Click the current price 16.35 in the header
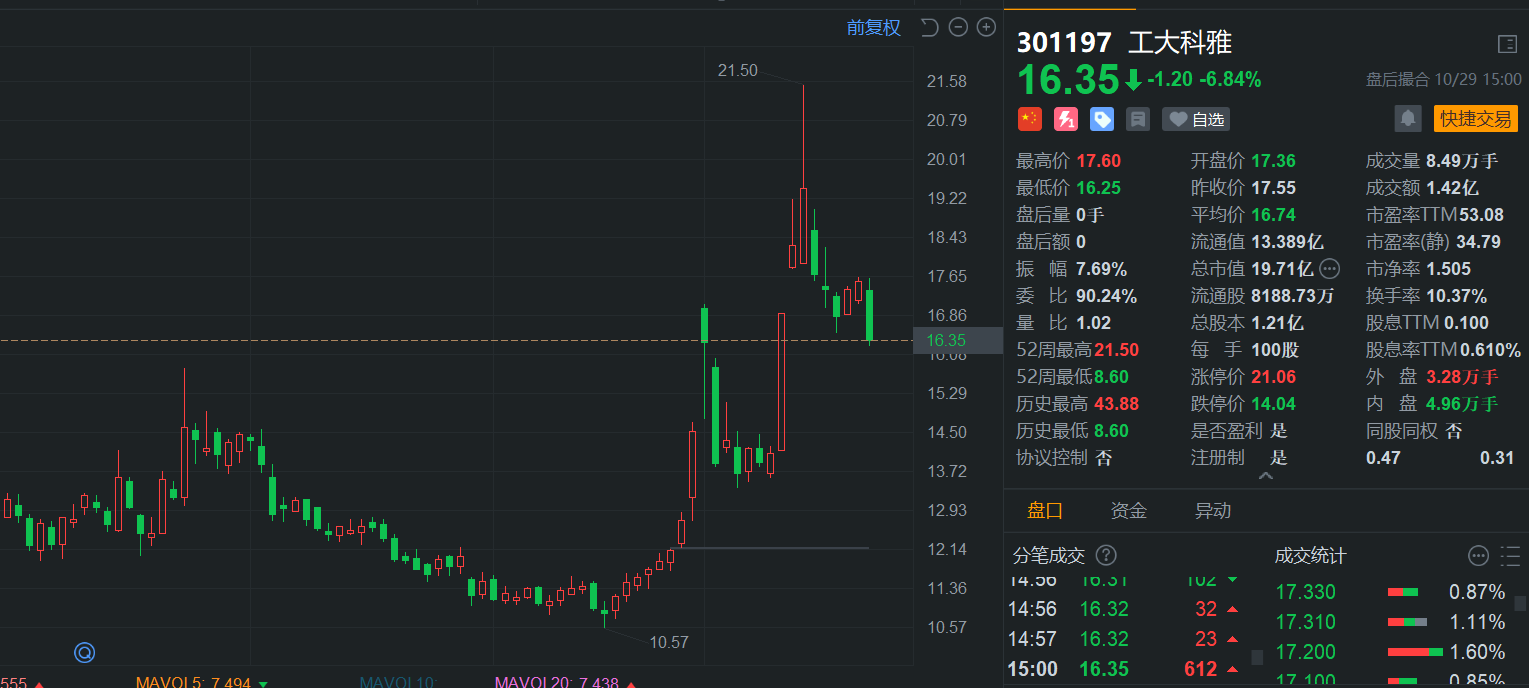The image size is (1529, 688). [1068, 79]
